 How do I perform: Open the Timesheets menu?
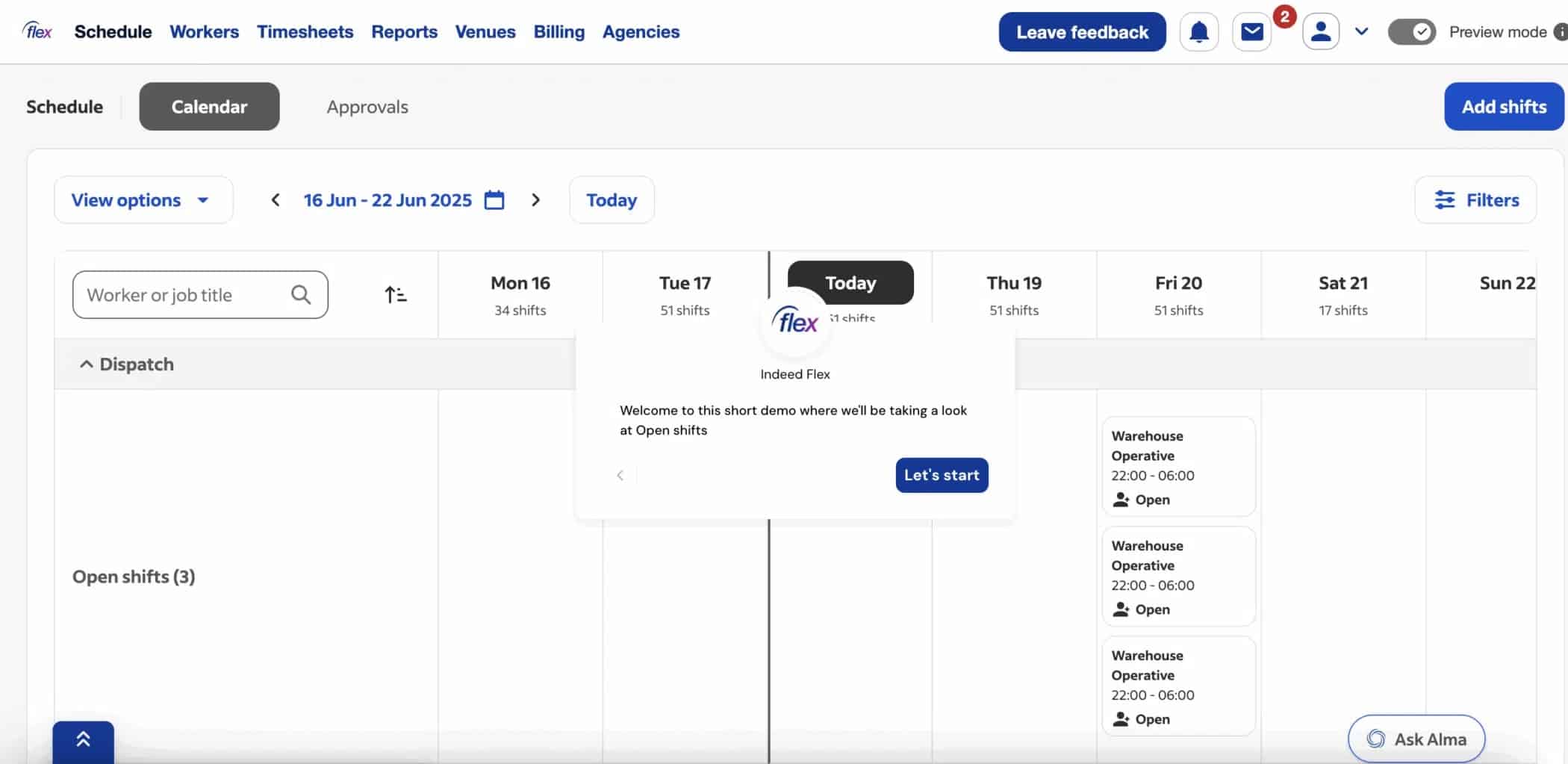pos(305,32)
